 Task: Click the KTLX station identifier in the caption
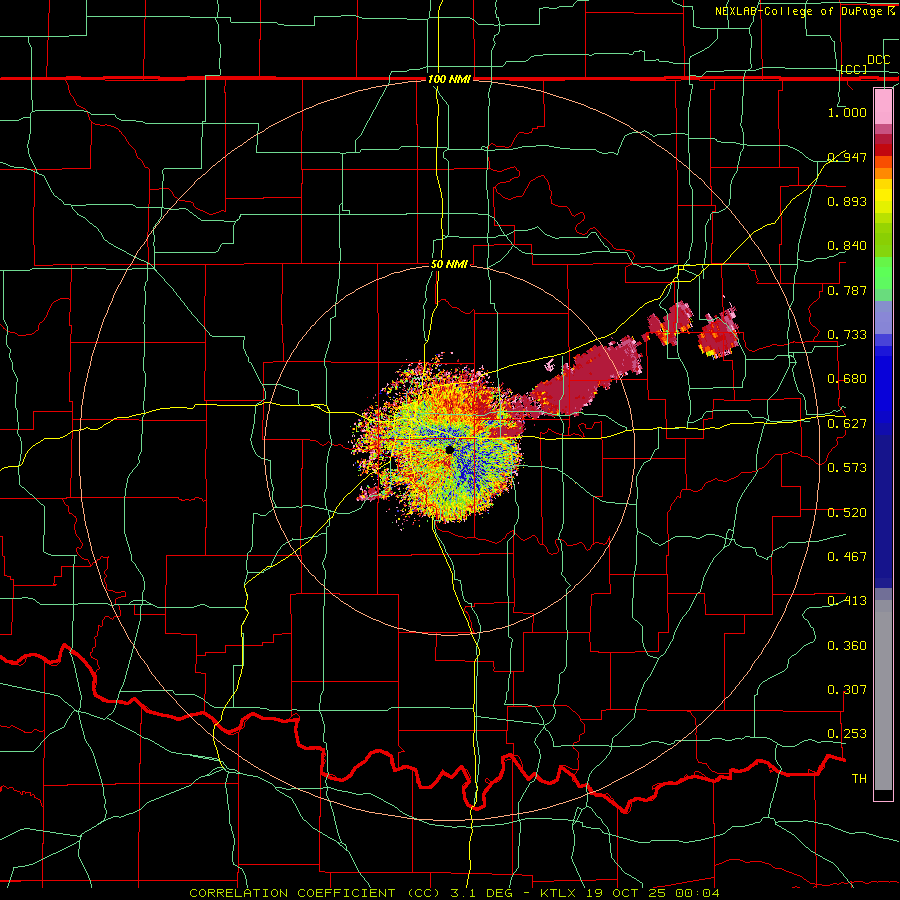pyautogui.click(x=559, y=893)
